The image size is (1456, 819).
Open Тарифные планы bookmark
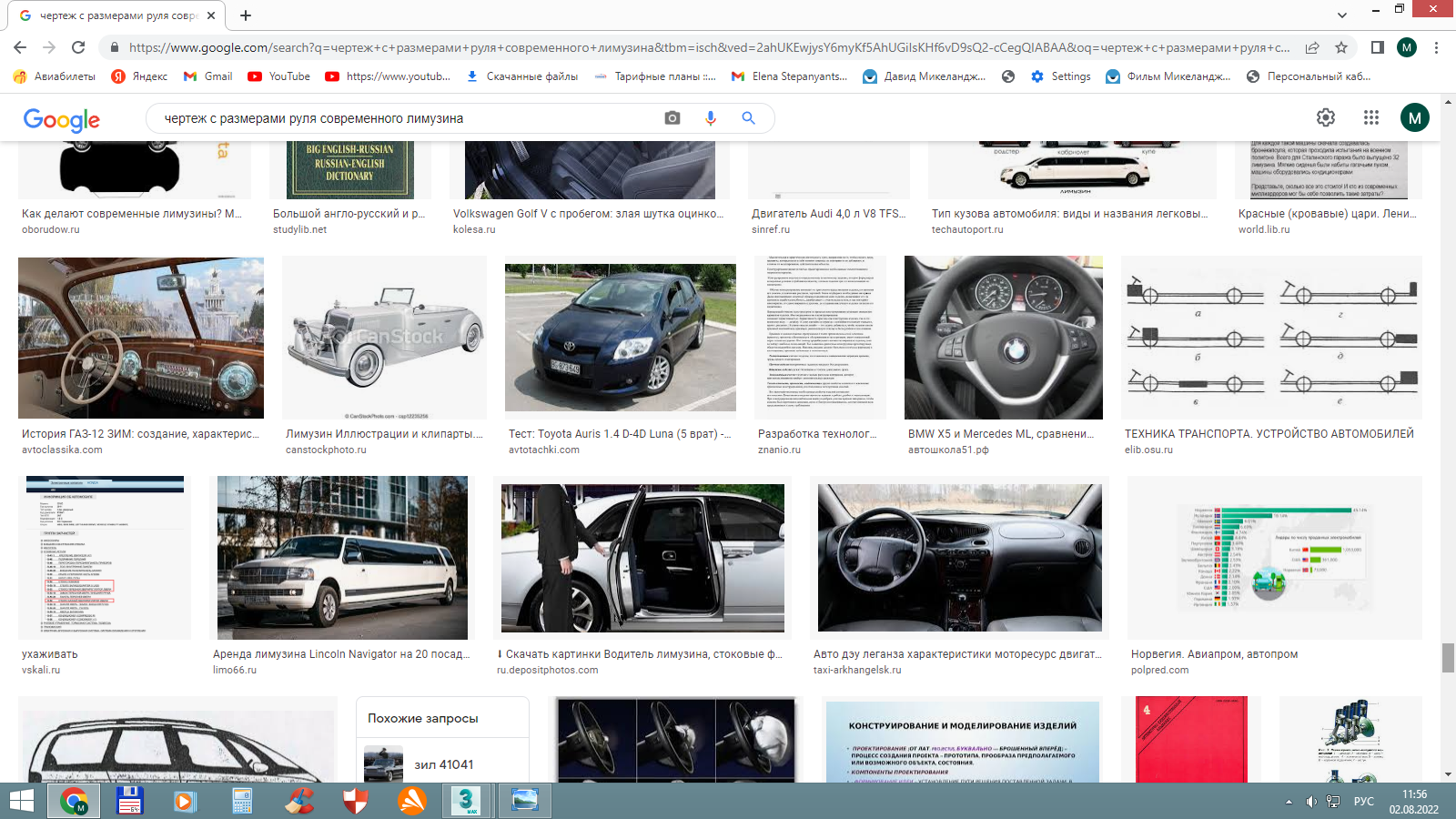tap(655, 76)
